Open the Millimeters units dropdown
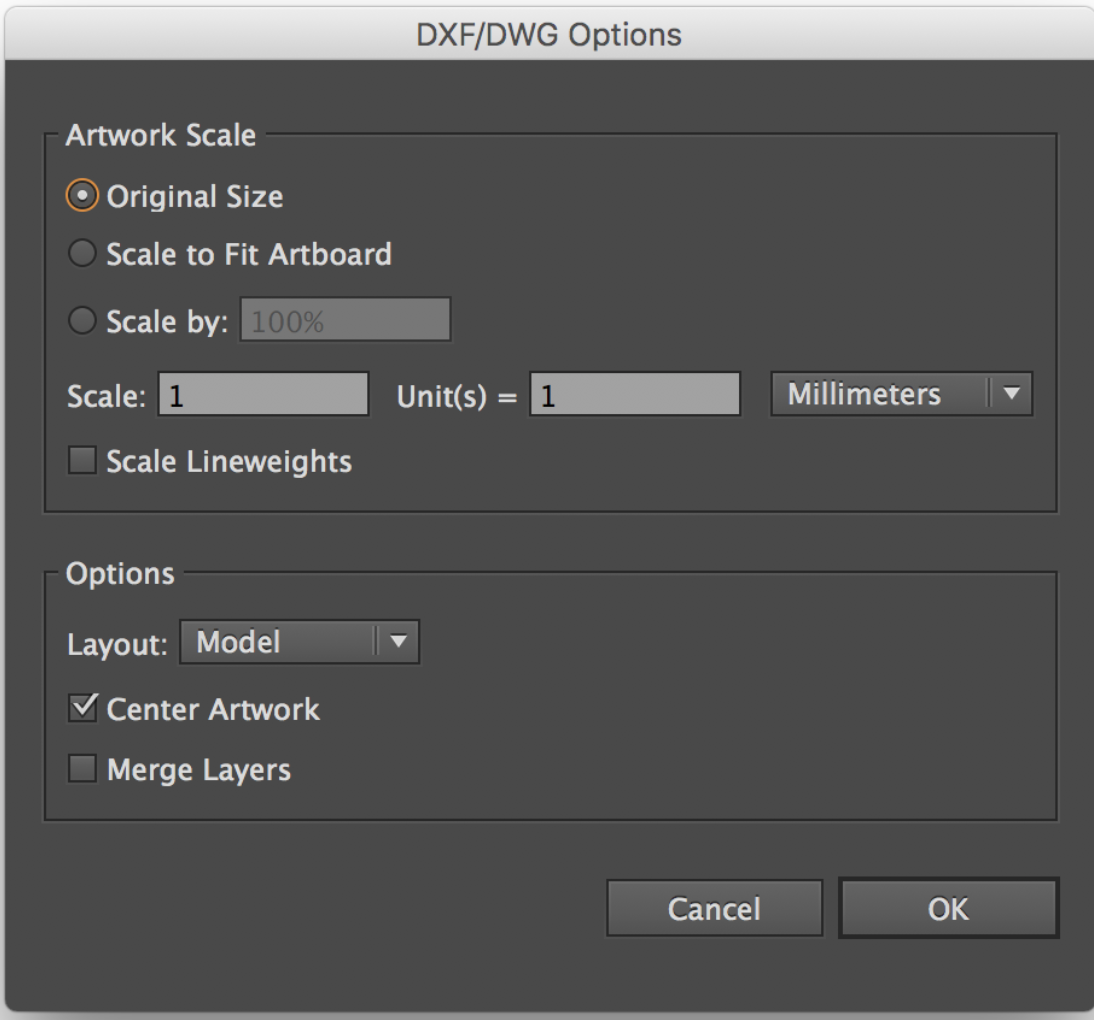Viewport: 1094px width, 1020px height. (x=901, y=394)
